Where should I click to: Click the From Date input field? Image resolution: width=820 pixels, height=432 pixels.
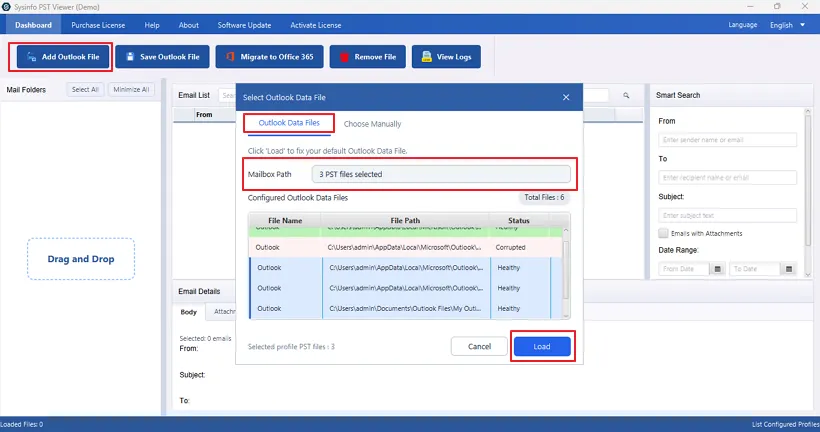pos(684,269)
